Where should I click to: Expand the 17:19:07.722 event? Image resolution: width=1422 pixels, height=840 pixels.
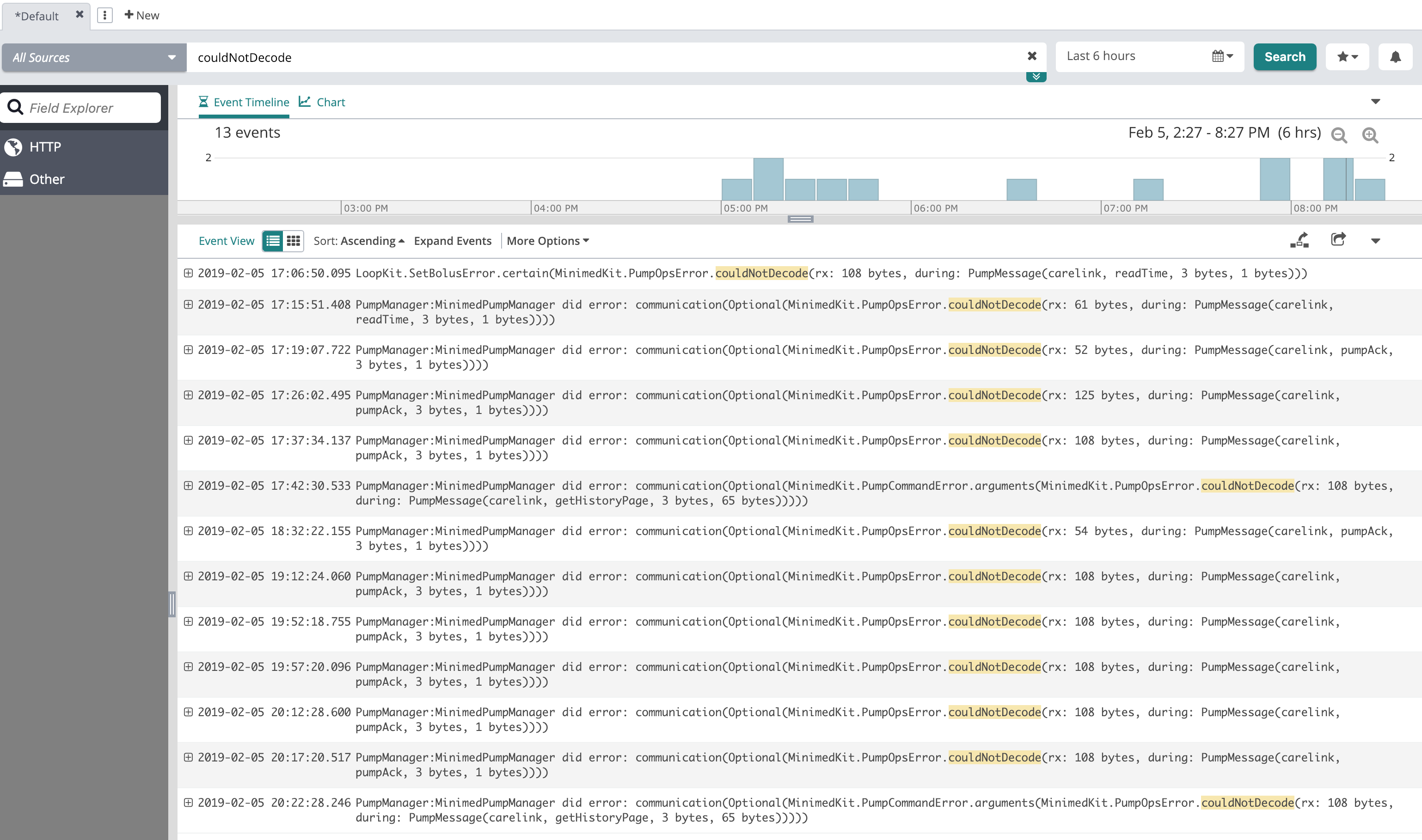(189, 350)
